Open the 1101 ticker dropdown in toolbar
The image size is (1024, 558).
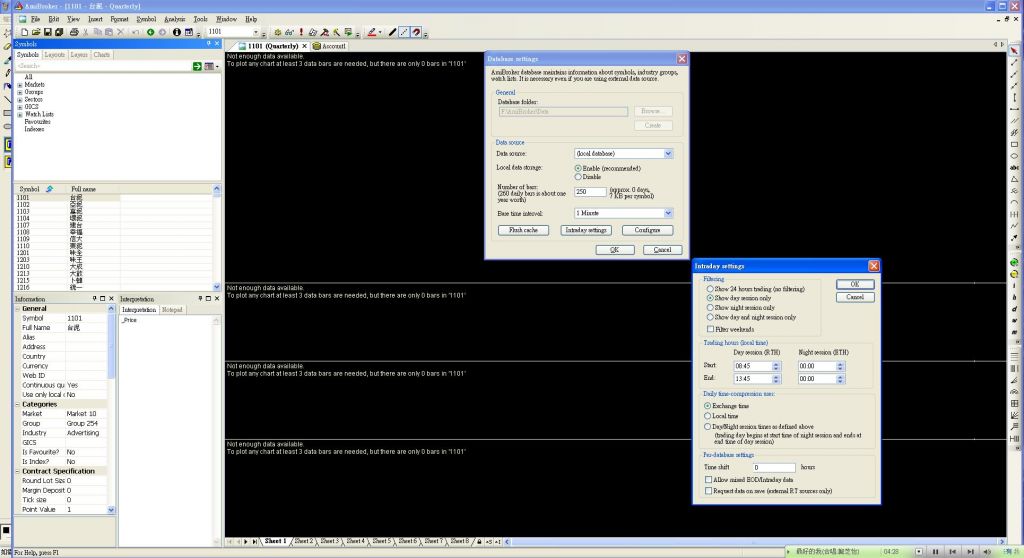(x=256, y=32)
